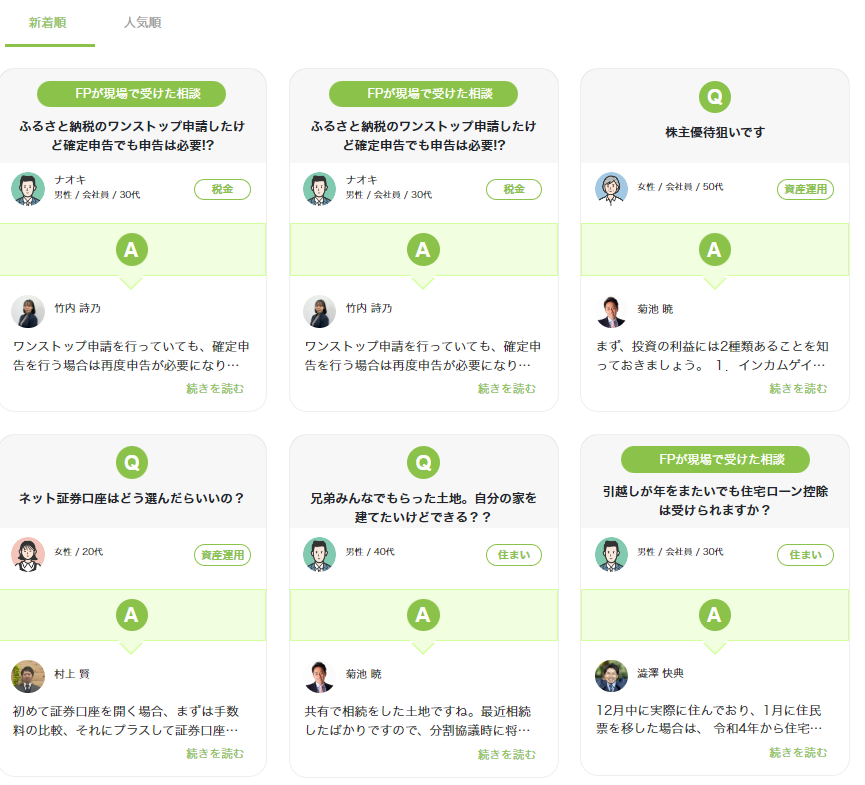Click 続きを読む under 澁澤 快典's answer
Image resolution: width=865 pixels, height=785 pixels.
point(798,754)
